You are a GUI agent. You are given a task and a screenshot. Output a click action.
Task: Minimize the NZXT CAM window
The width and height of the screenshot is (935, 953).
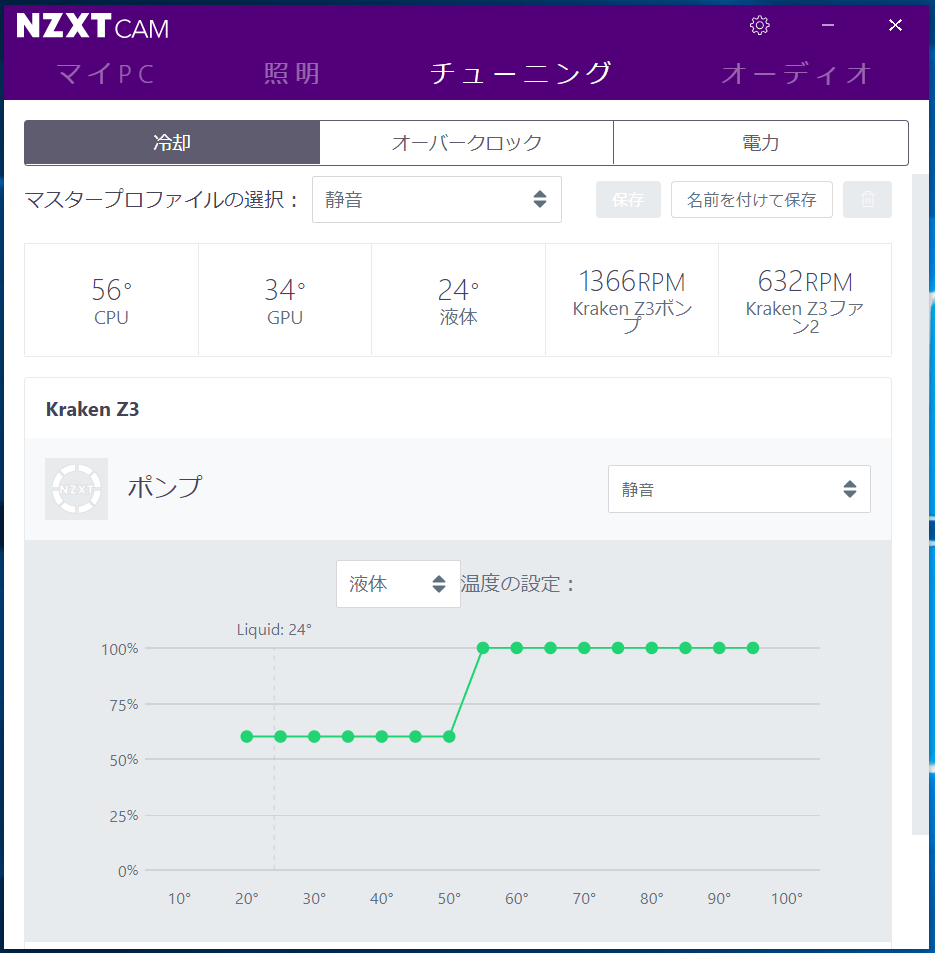[827, 26]
